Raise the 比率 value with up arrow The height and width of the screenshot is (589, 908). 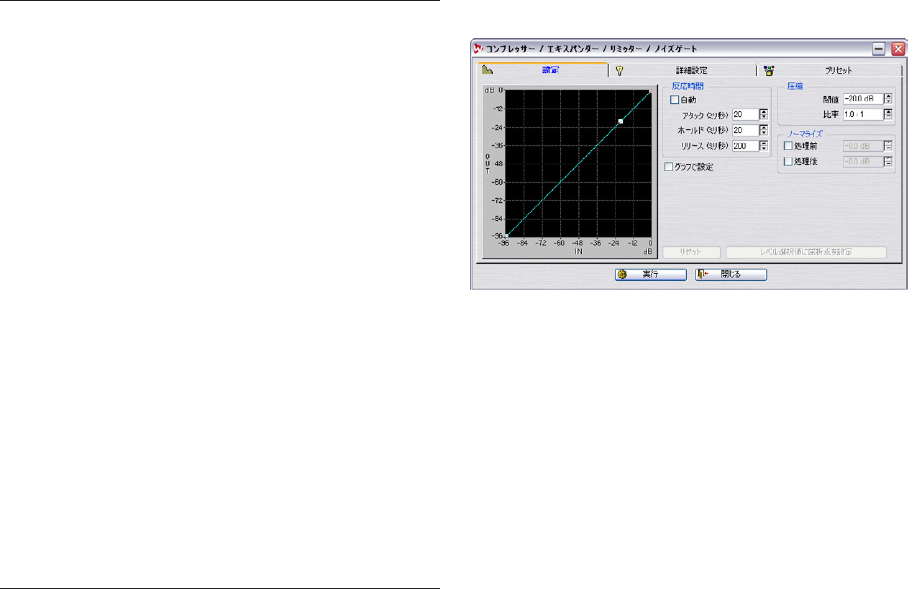[888, 112]
